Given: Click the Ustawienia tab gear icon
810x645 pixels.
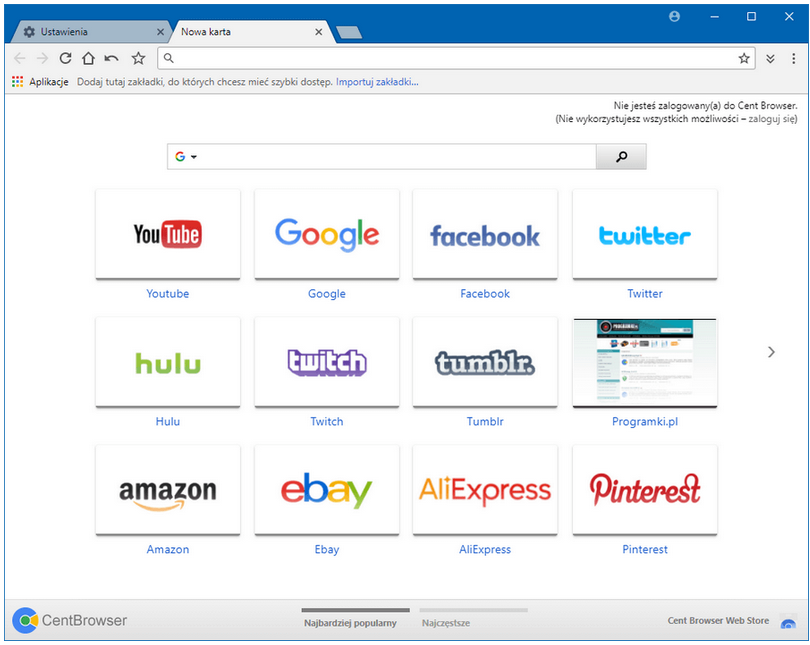Looking at the screenshot, I should click(x=29, y=32).
